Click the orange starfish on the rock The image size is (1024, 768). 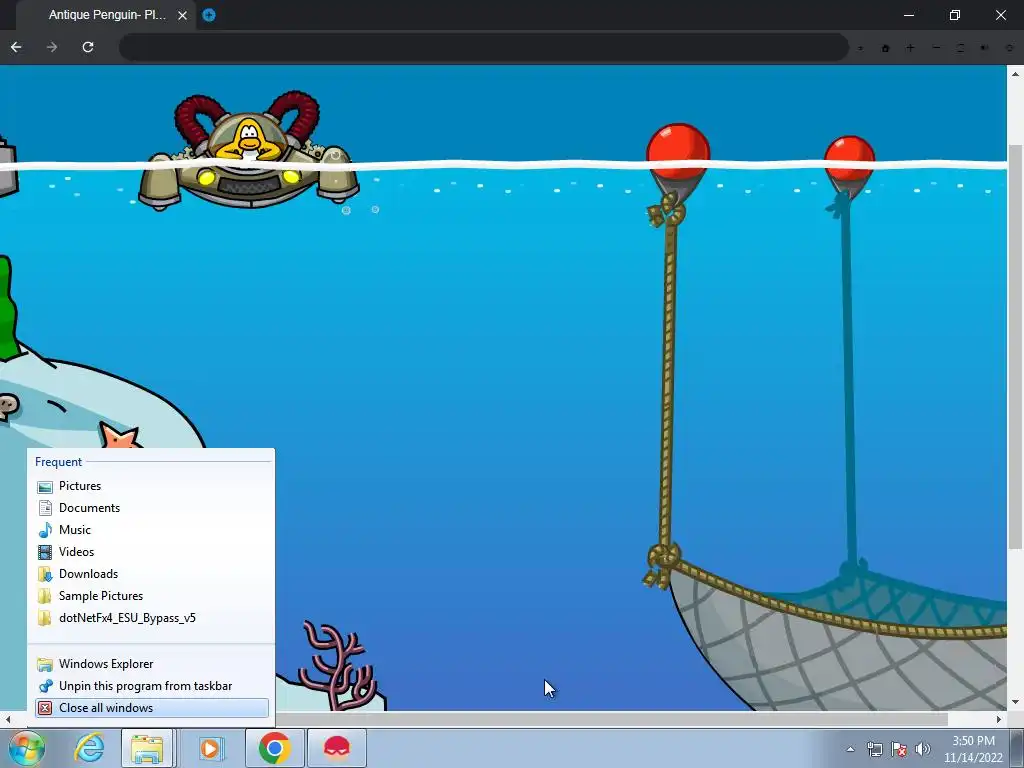coord(120,436)
